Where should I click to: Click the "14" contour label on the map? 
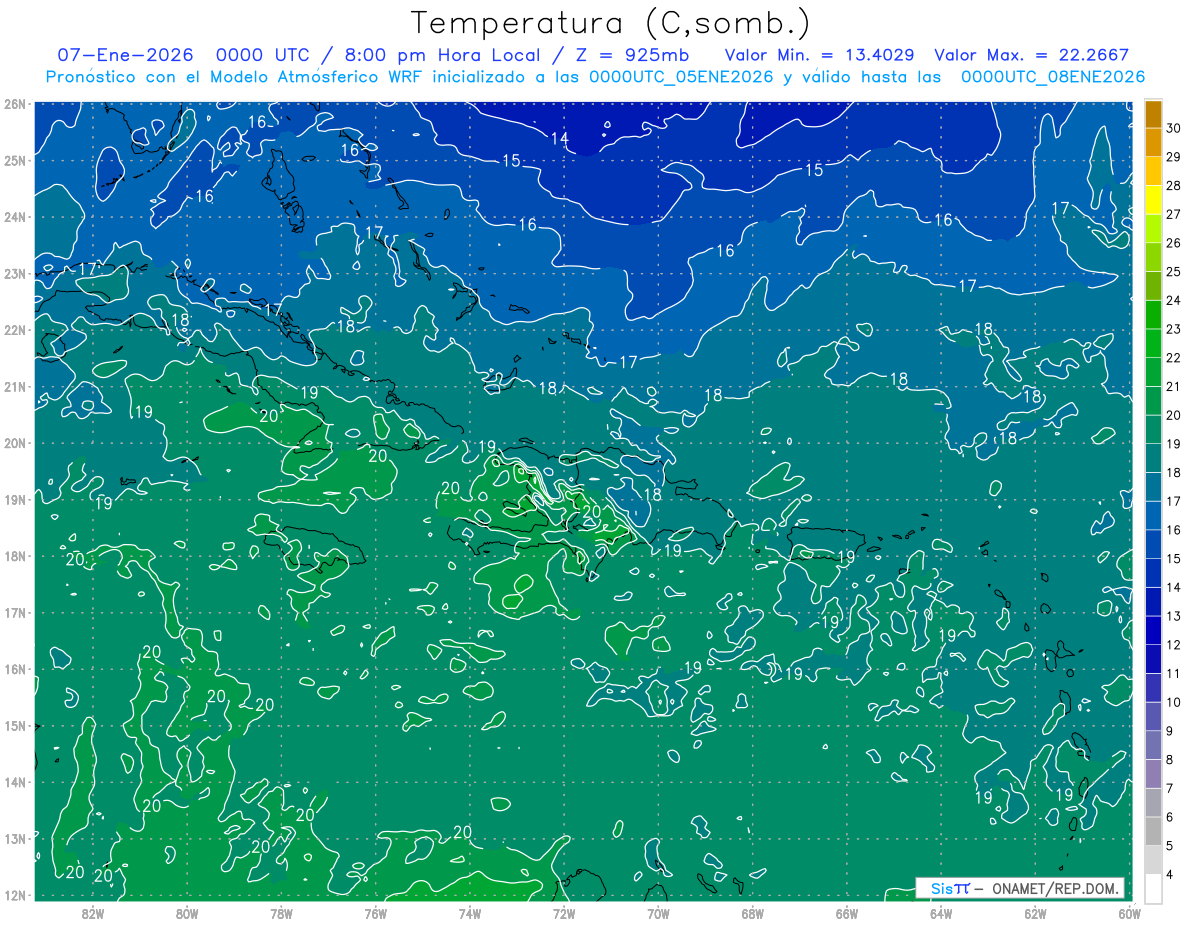pos(559,138)
